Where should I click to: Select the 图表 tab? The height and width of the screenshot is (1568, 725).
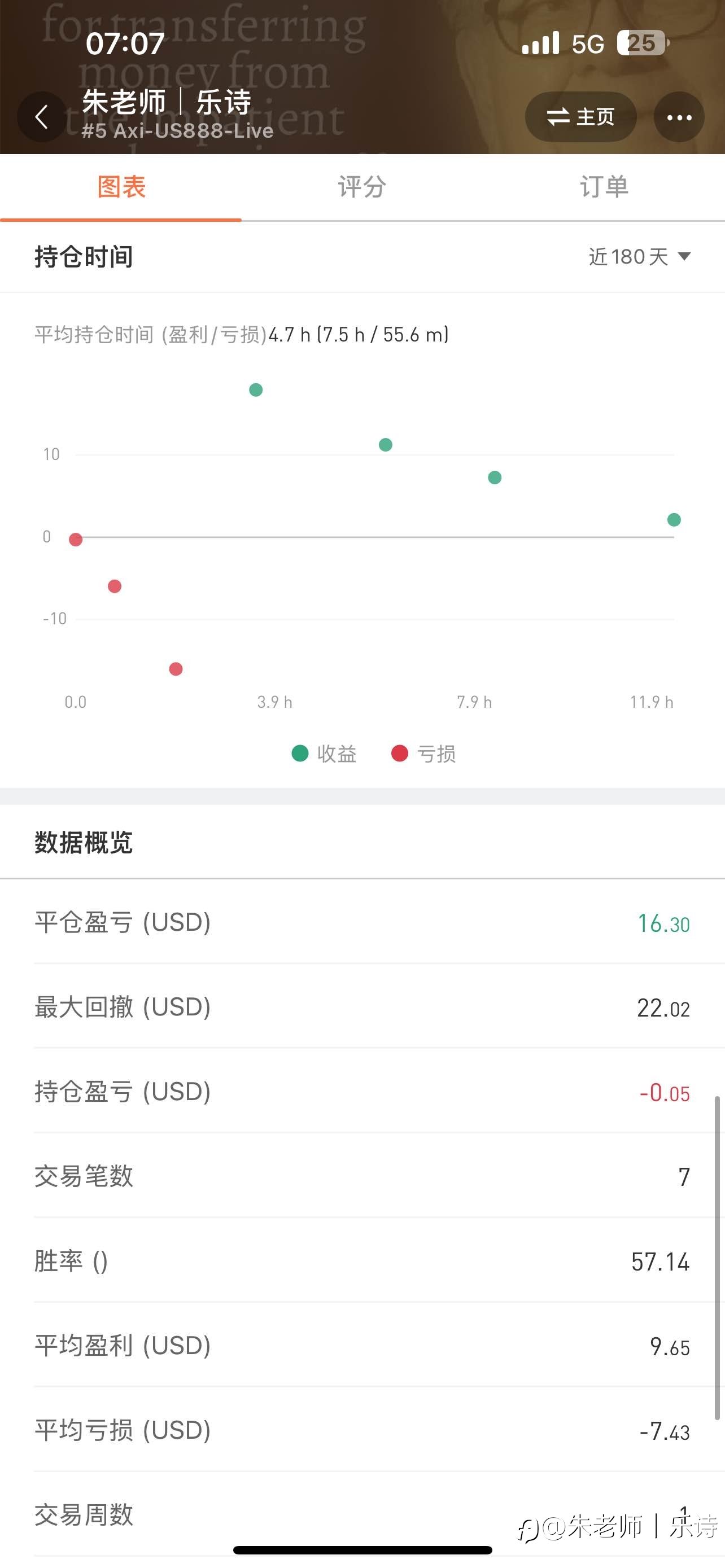coord(121,187)
